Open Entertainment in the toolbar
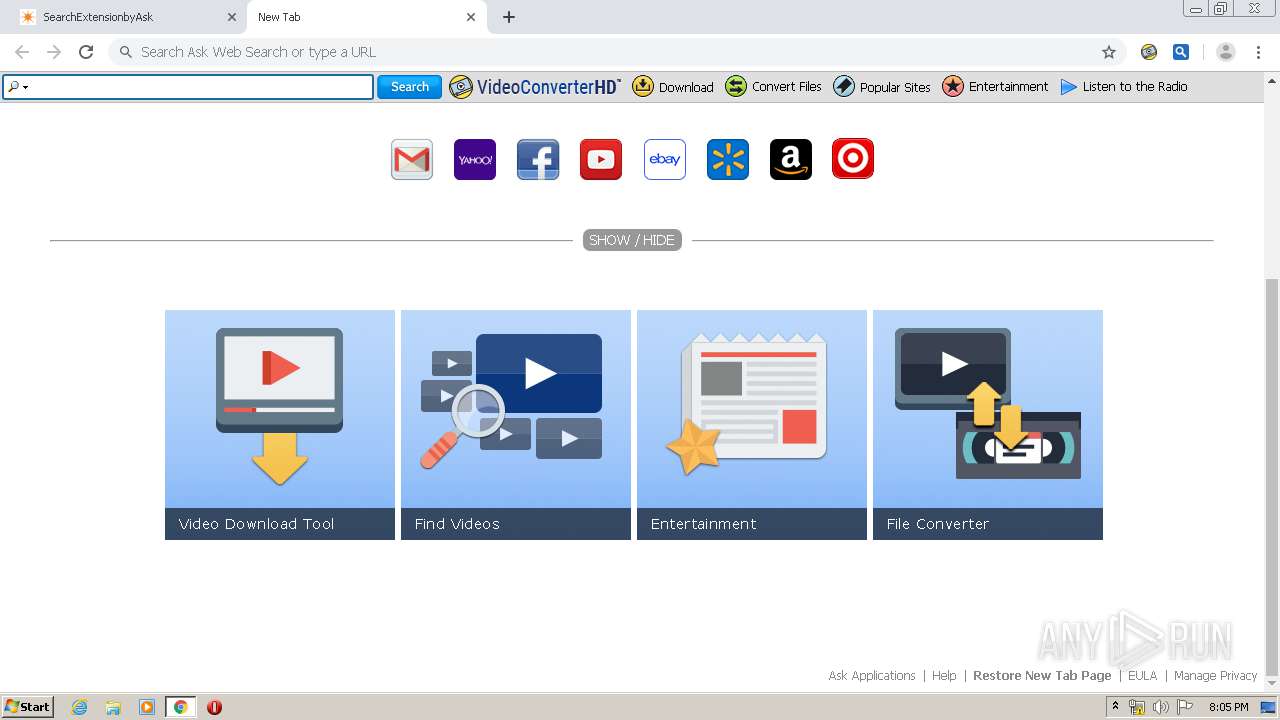Screen dimensions: 1280x720 point(996,87)
